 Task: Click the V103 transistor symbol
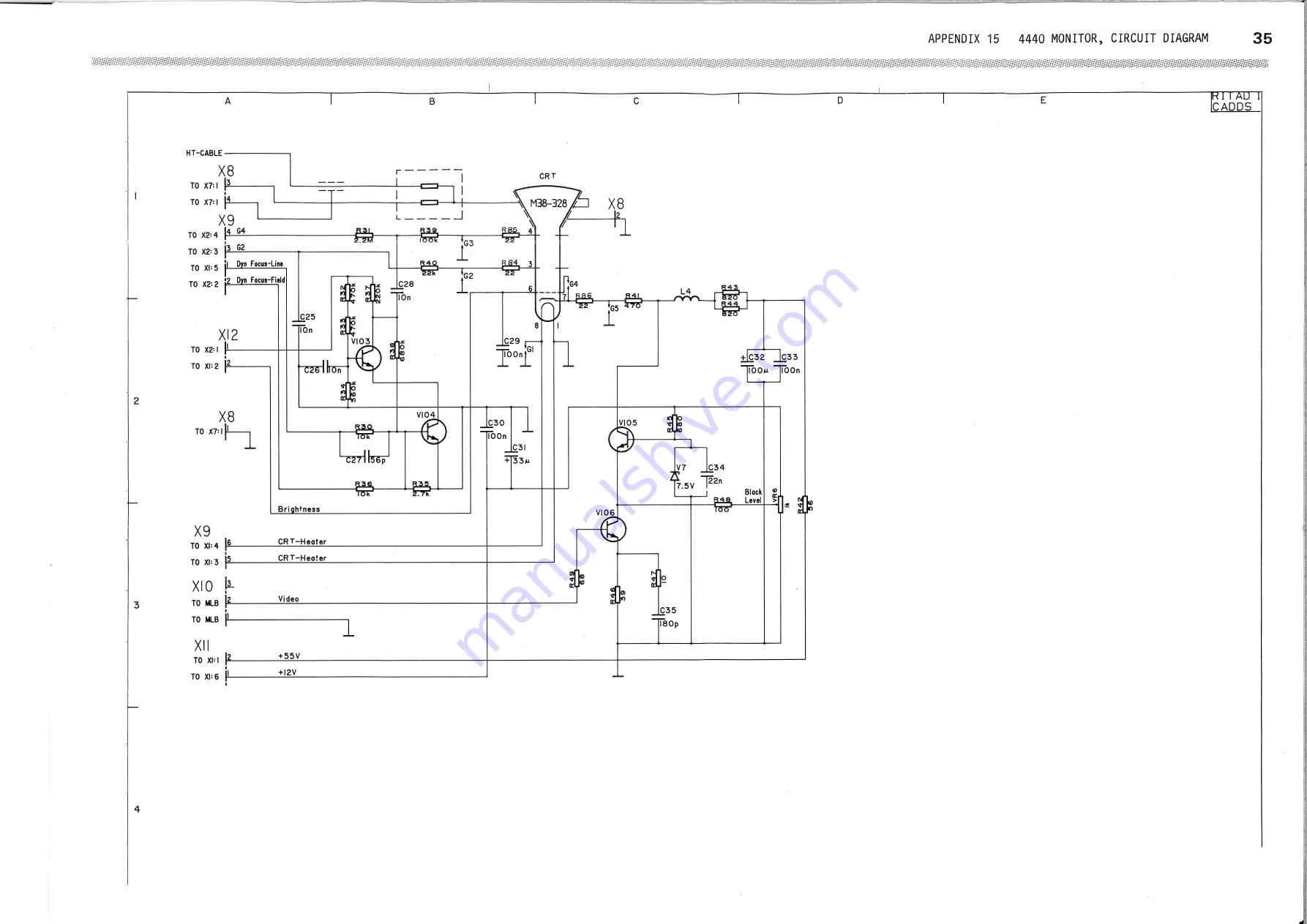368,358
